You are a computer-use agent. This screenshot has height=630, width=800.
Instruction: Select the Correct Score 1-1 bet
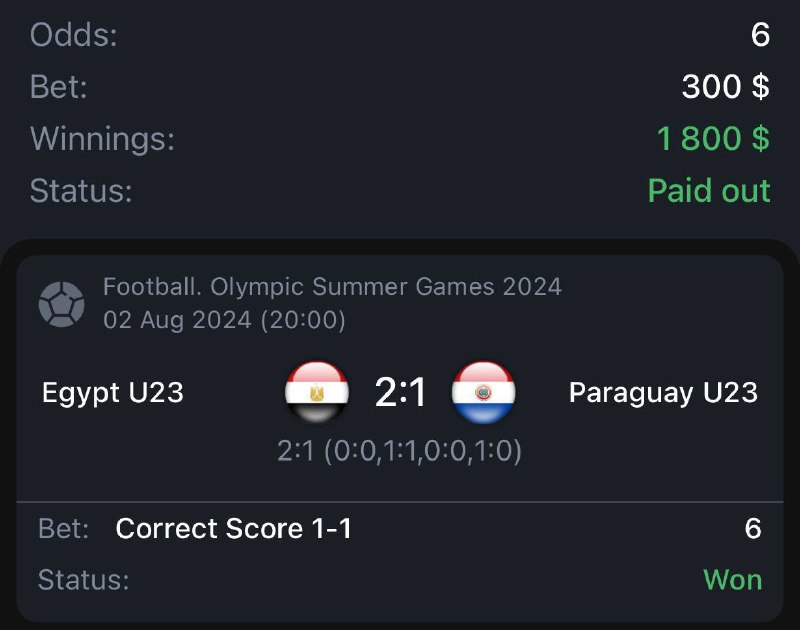(x=234, y=528)
